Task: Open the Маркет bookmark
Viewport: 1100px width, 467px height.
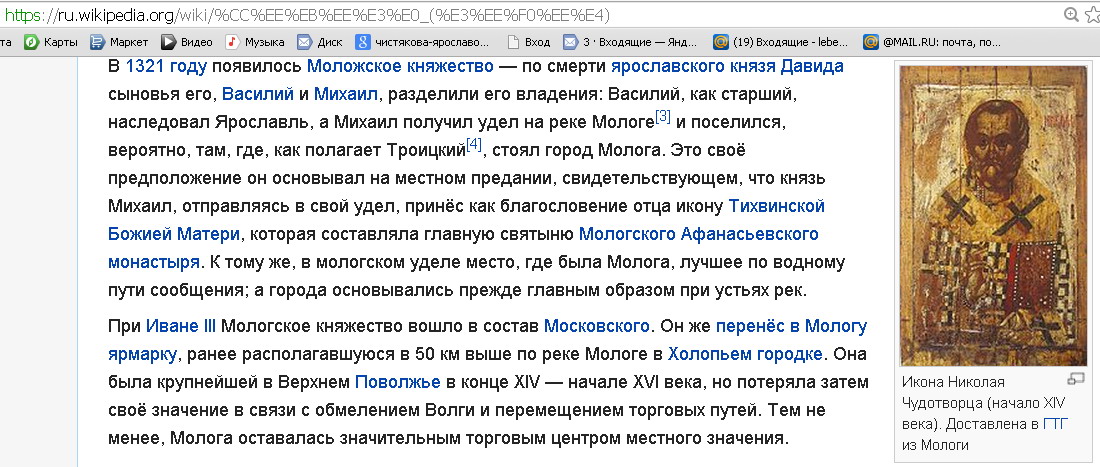Action: coord(119,43)
